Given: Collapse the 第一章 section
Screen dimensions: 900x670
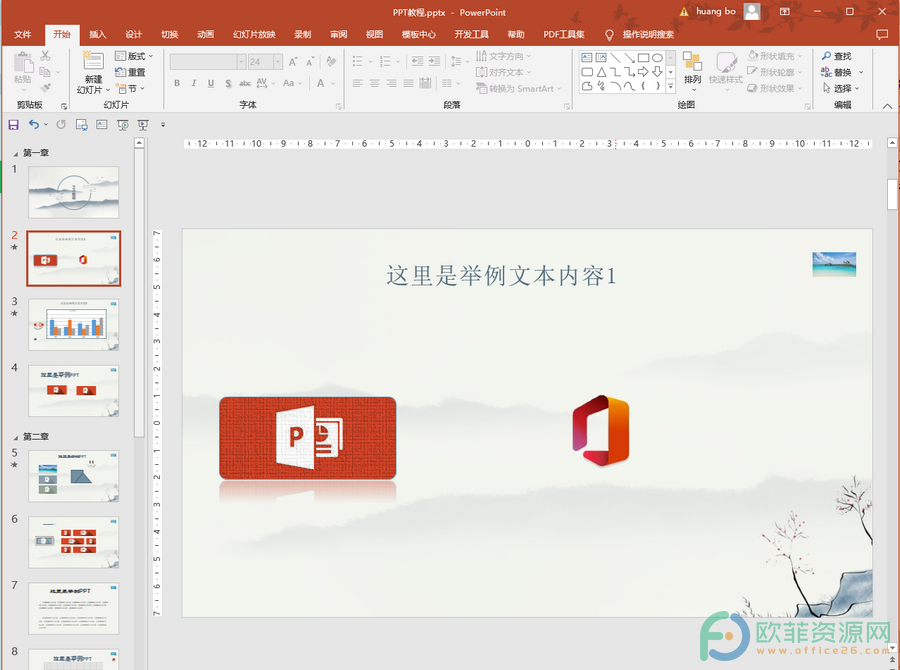Looking at the screenshot, I should [x=15, y=153].
